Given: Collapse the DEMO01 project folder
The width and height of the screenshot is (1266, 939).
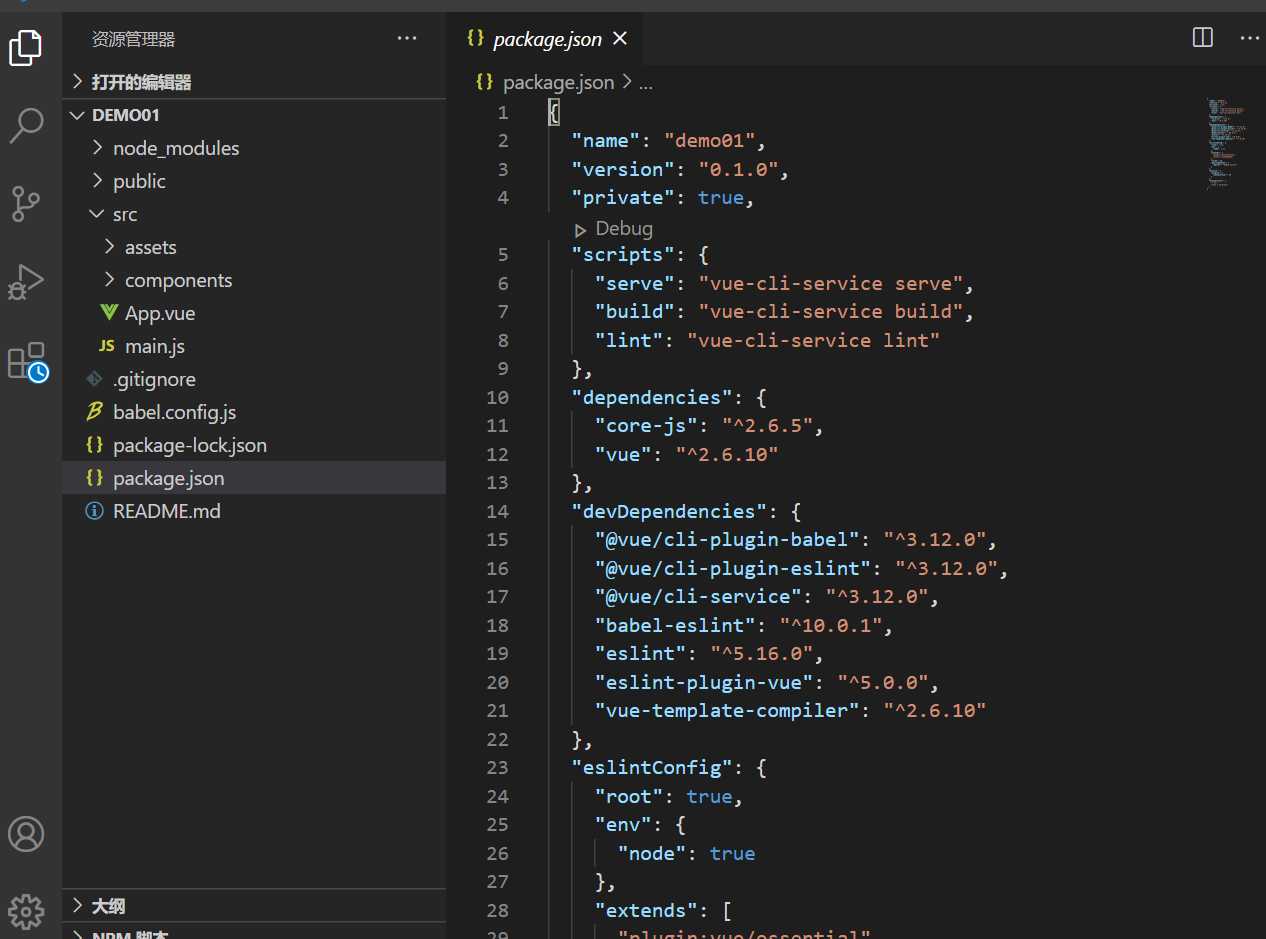Looking at the screenshot, I should click(x=254, y=115).
